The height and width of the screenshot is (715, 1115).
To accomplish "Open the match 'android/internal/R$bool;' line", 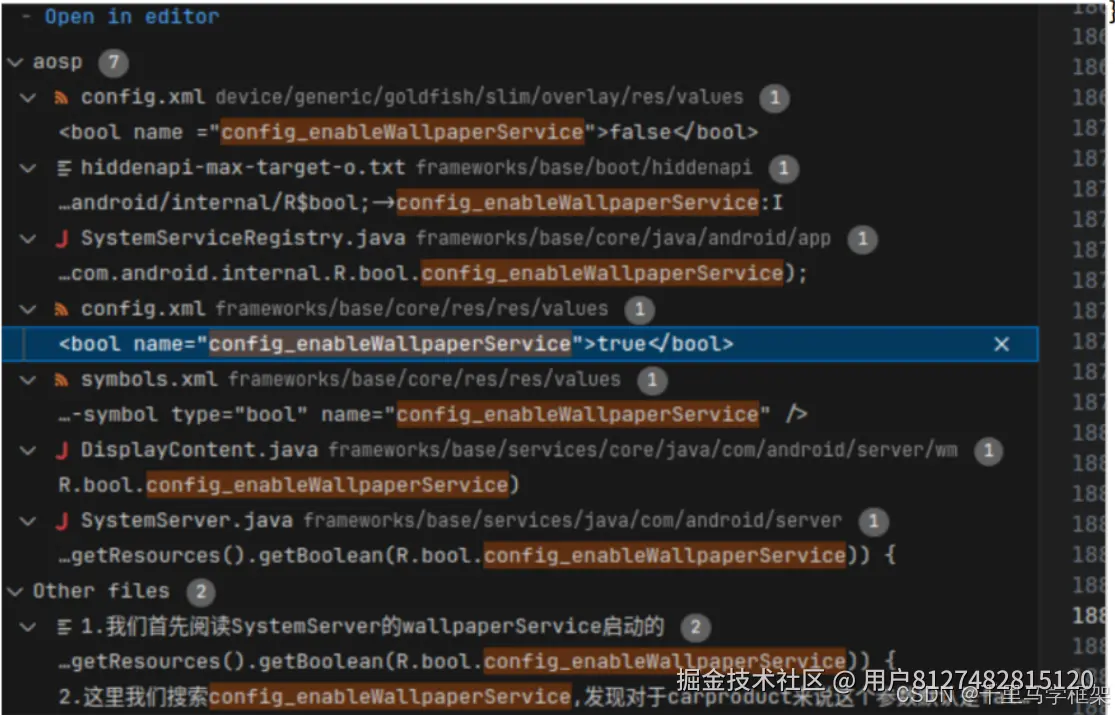I will point(420,203).
